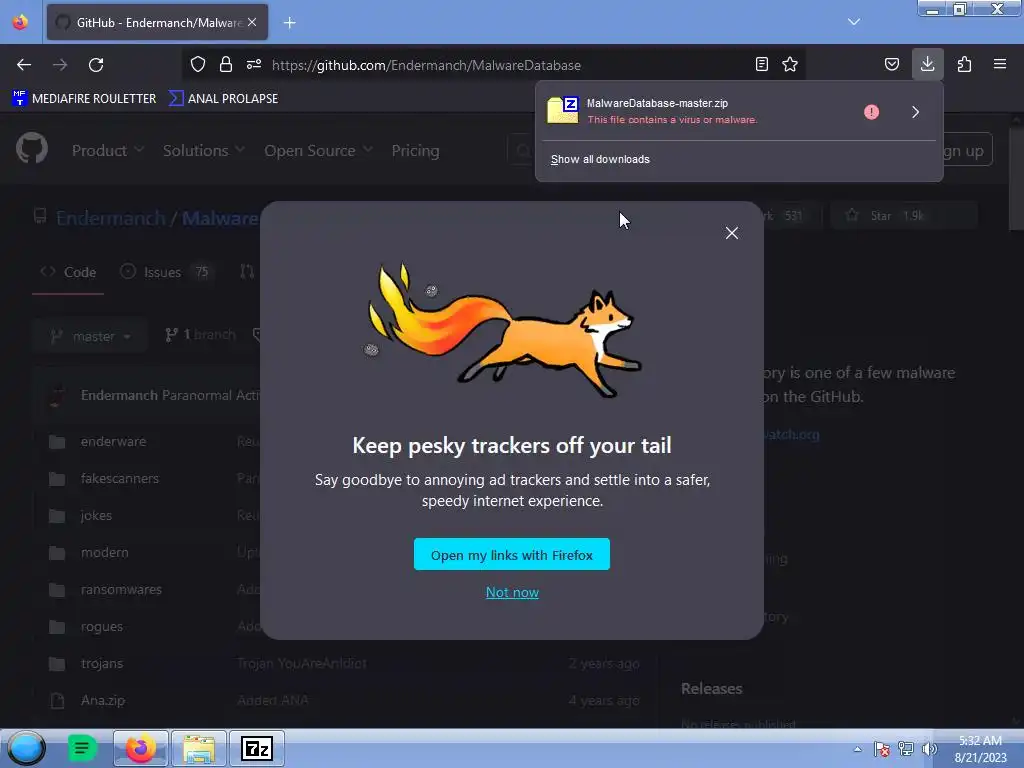This screenshot has height=768, width=1024.
Task: Open the ransomwares folder
Action: tap(121, 590)
